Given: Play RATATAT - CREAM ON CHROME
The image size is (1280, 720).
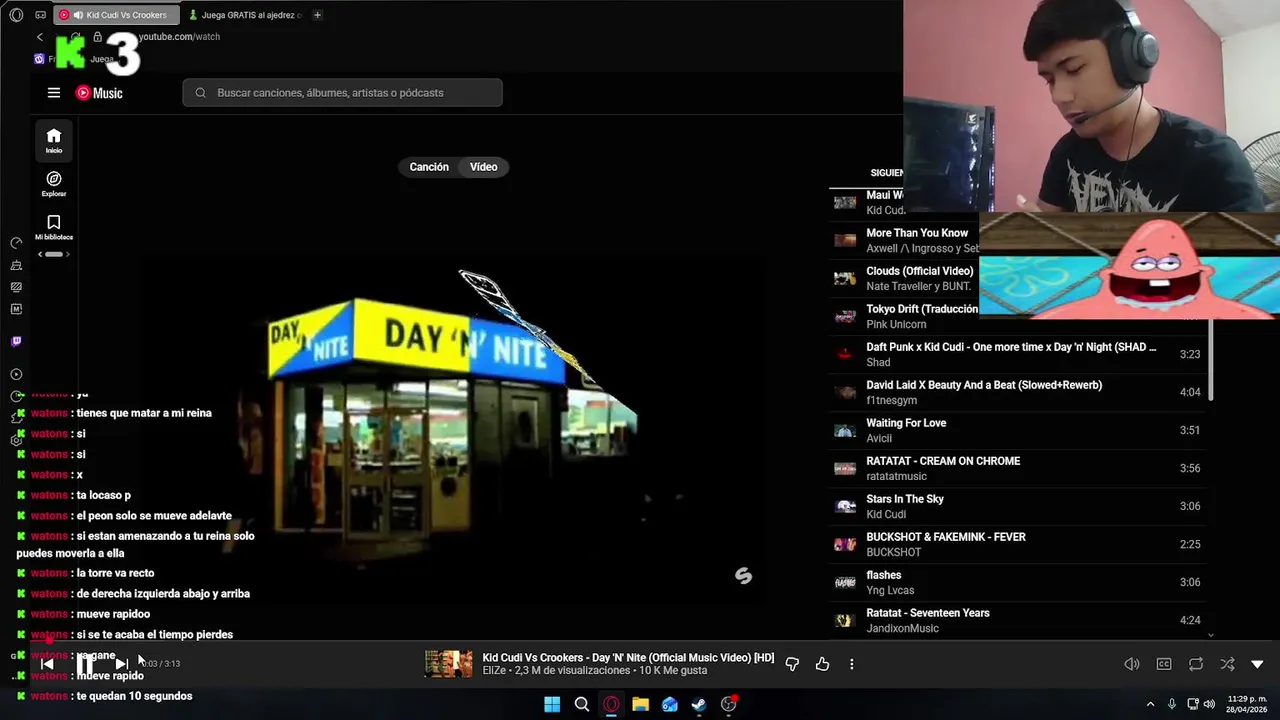Looking at the screenshot, I should click(1018, 468).
